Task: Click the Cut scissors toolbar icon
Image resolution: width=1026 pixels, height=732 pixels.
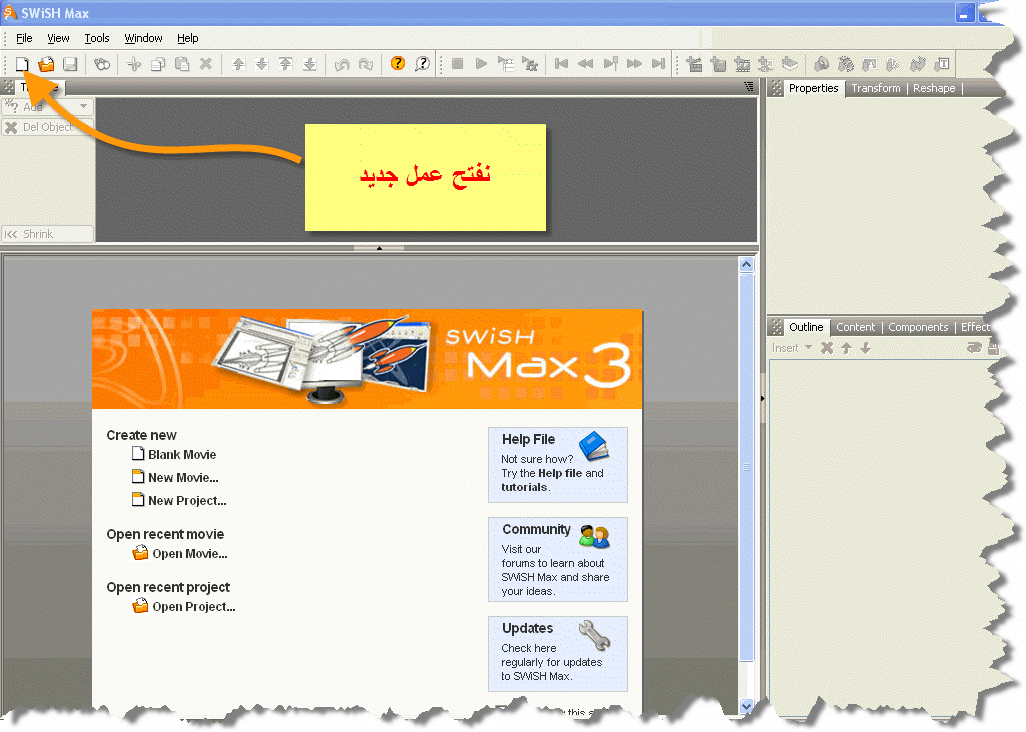Action: 134,64
